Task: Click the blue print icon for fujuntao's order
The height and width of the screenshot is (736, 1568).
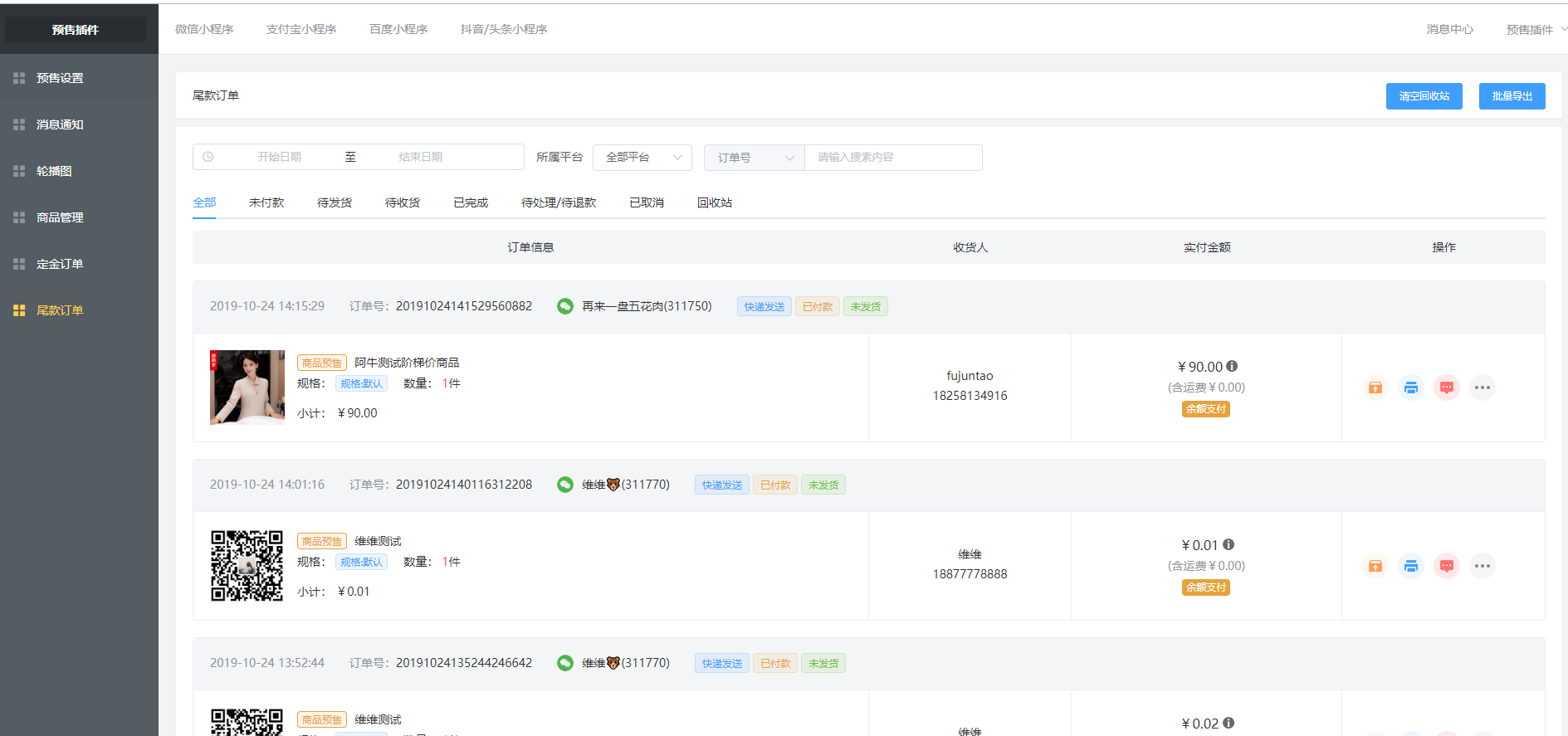Action: tap(1411, 387)
